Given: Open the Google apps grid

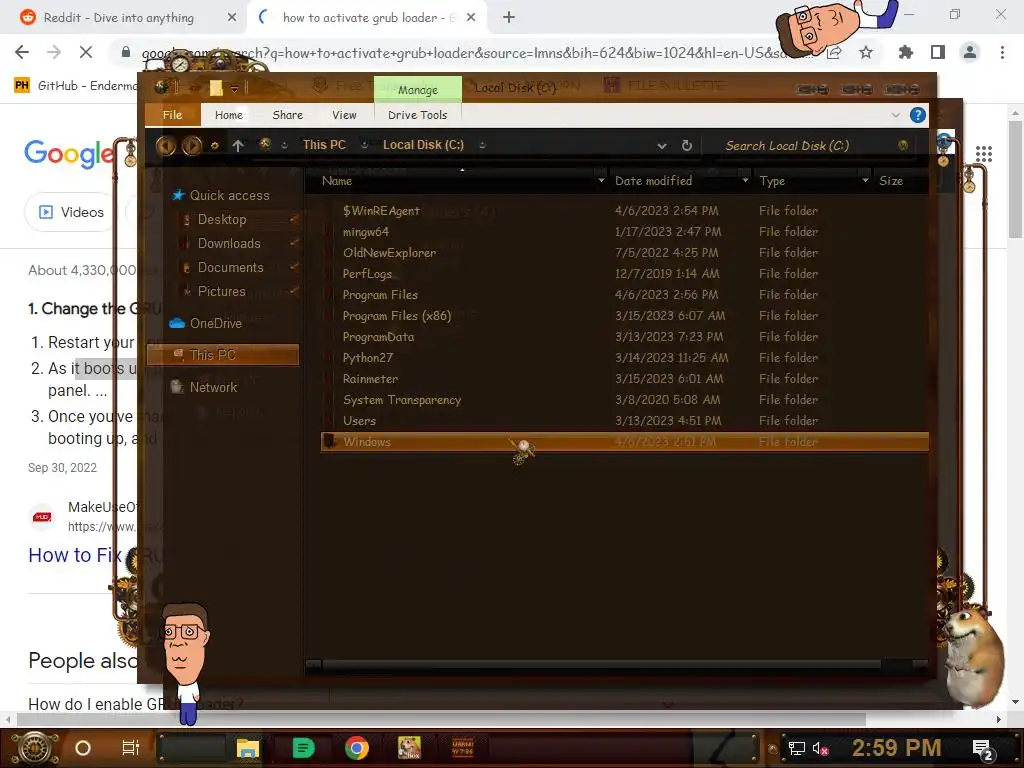Looking at the screenshot, I should click(x=984, y=154).
